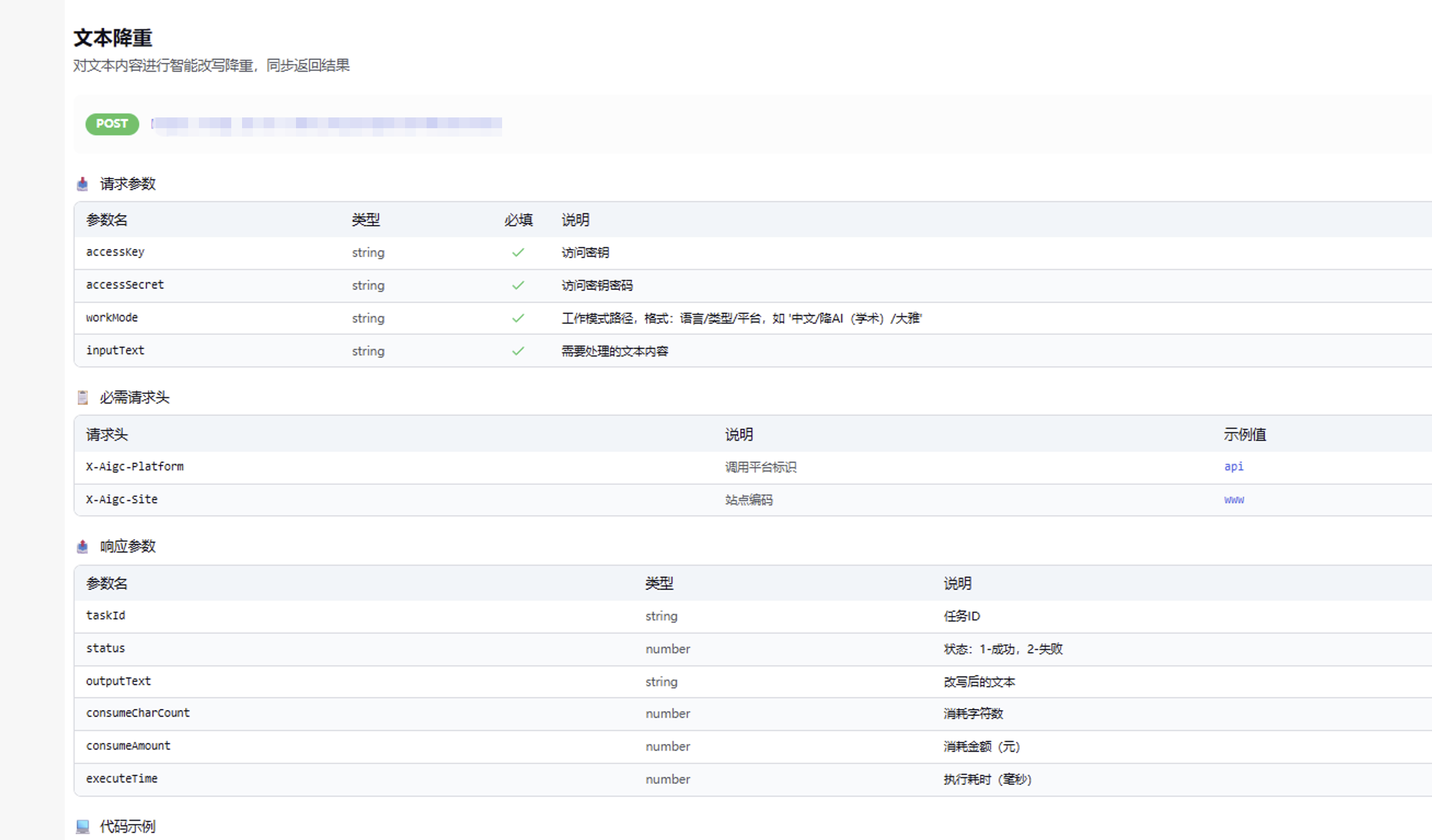The width and height of the screenshot is (1432, 840).
Task: Select the accessKey parameter name
Action: (115, 252)
